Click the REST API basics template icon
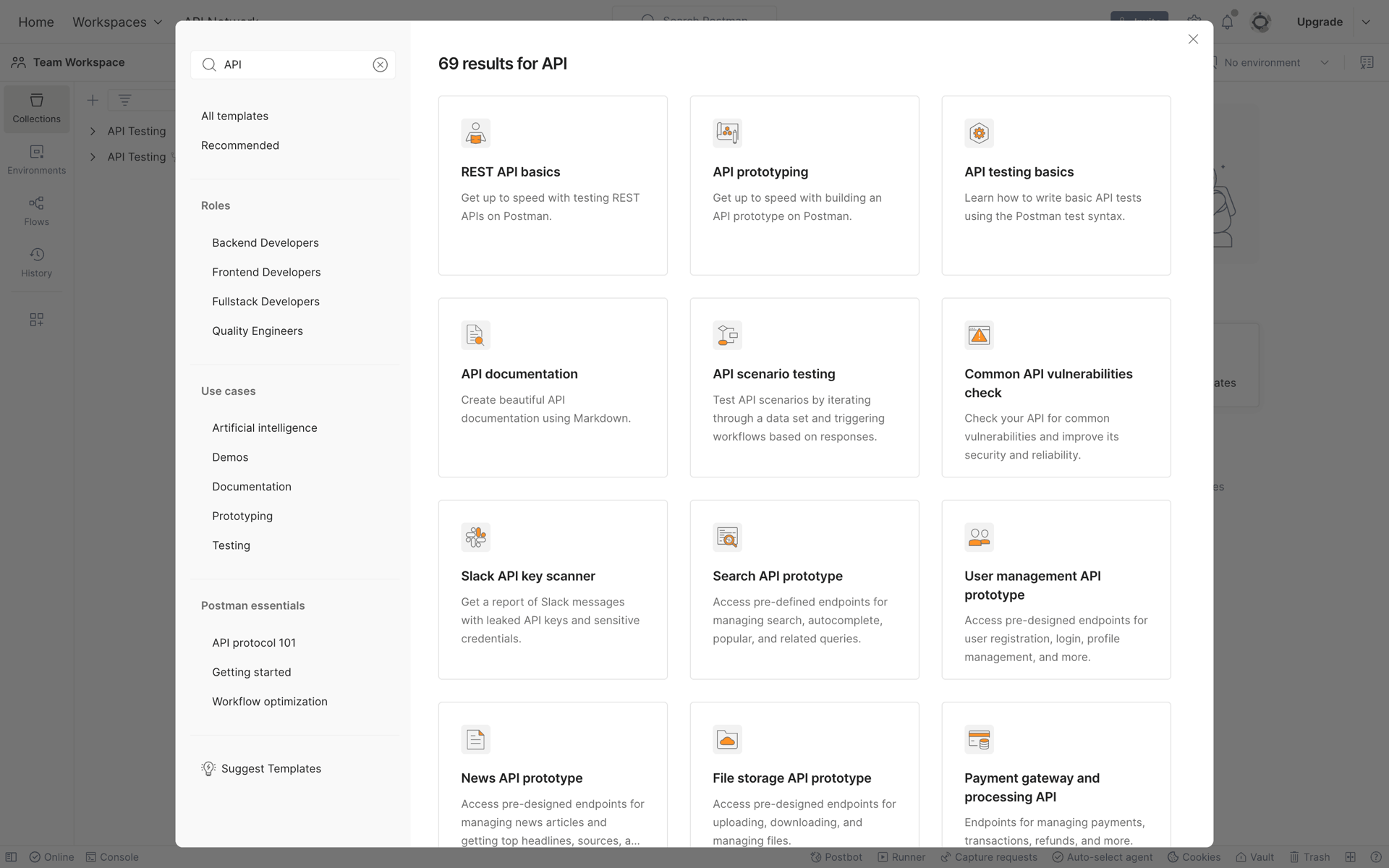1389x868 pixels. 475,133
